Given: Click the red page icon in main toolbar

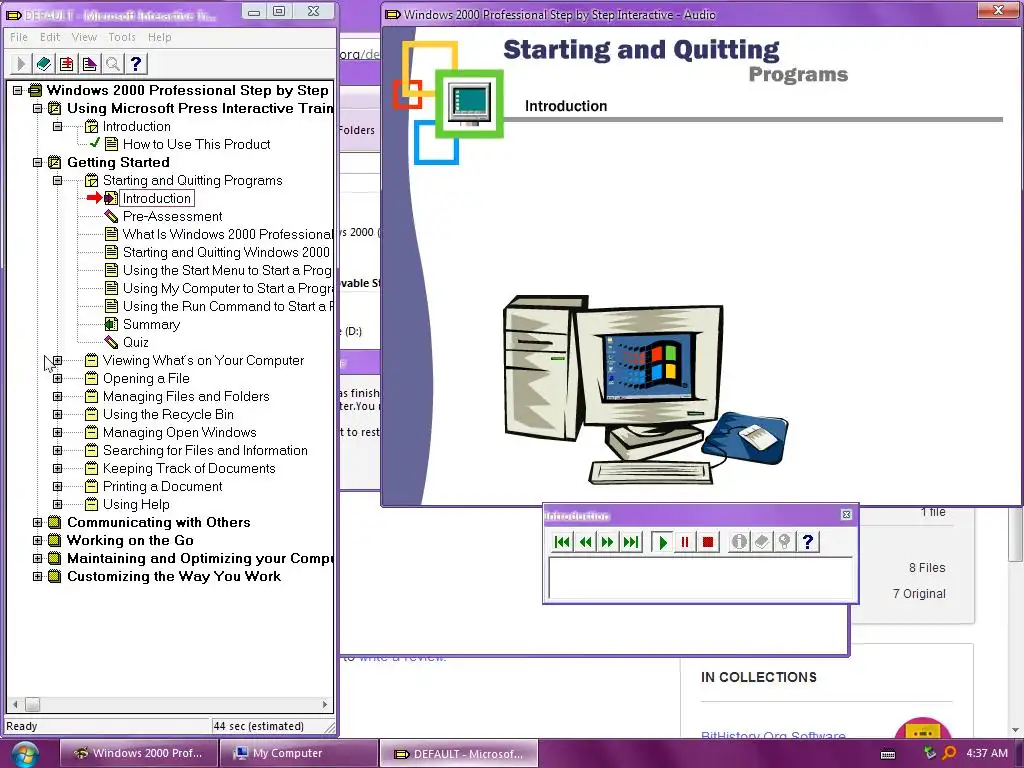Looking at the screenshot, I should click(x=67, y=63).
